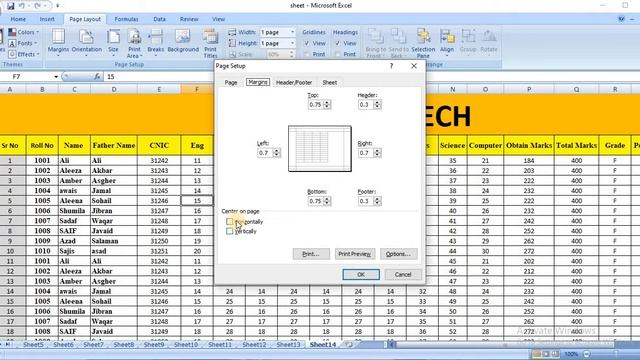
Task: Open the Margins ribbon button
Action: click(x=58, y=42)
